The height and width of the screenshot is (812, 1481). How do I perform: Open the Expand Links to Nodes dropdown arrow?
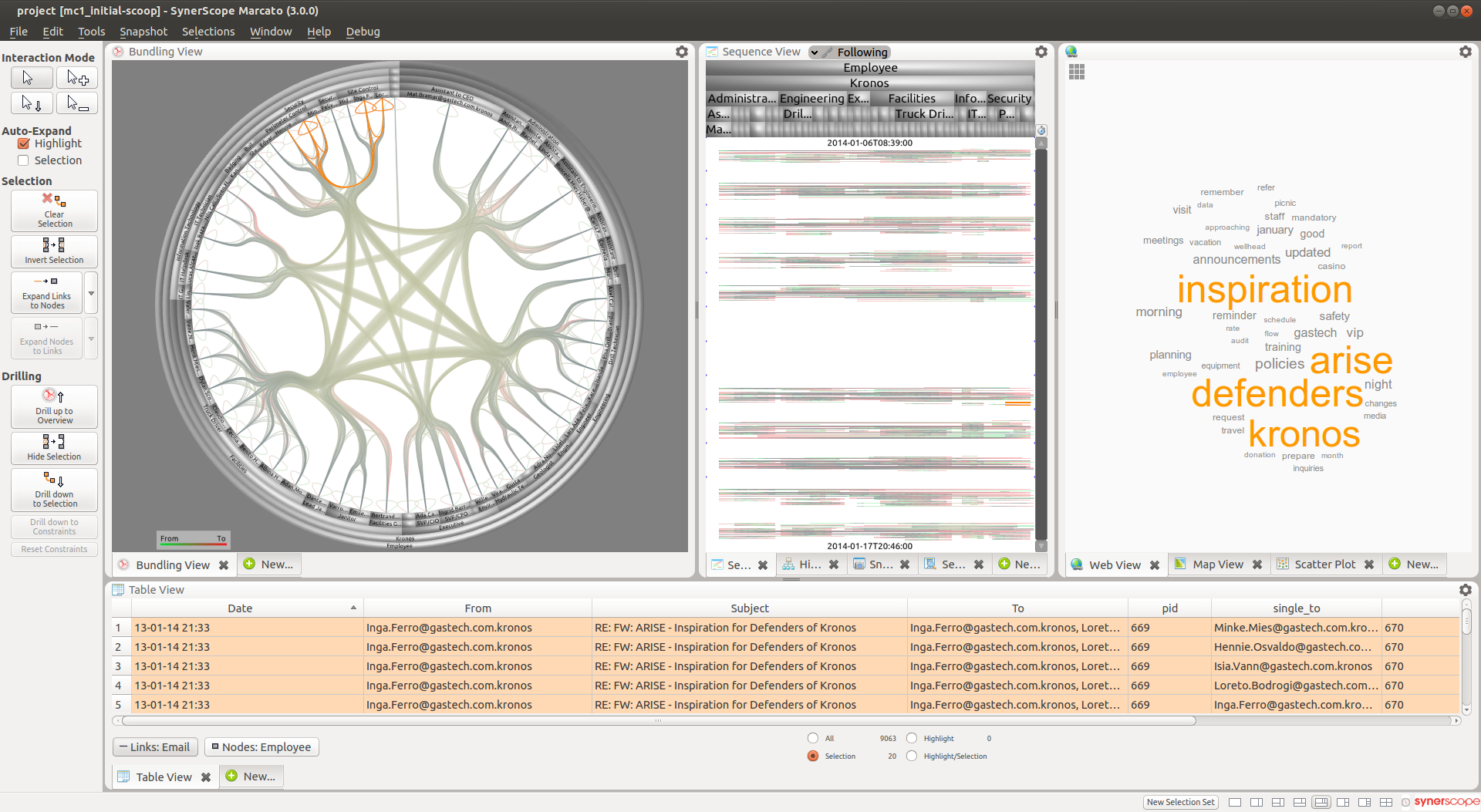pyautogui.click(x=91, y=292)
